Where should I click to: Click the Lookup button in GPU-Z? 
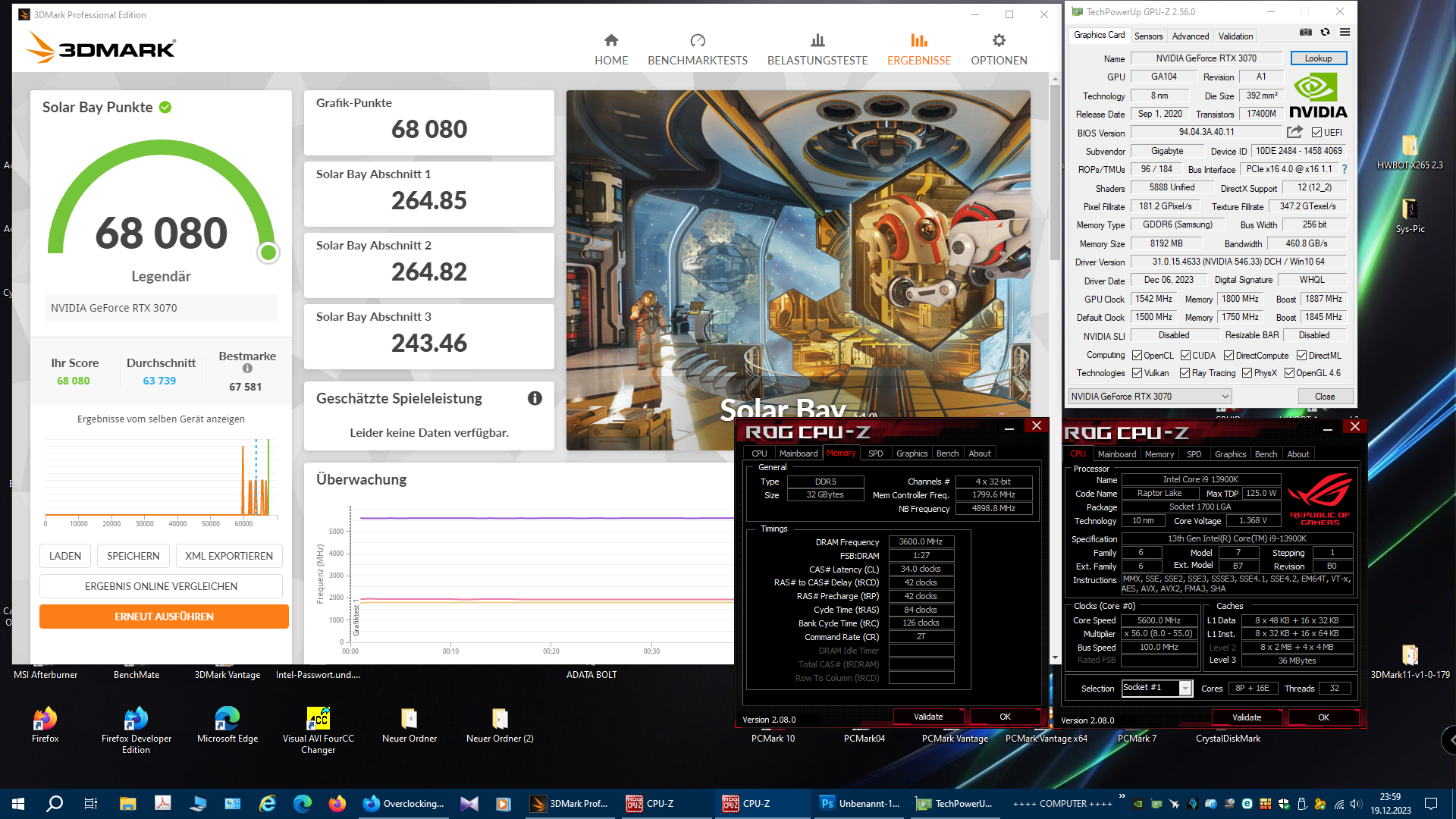(x=1318, y=58)
